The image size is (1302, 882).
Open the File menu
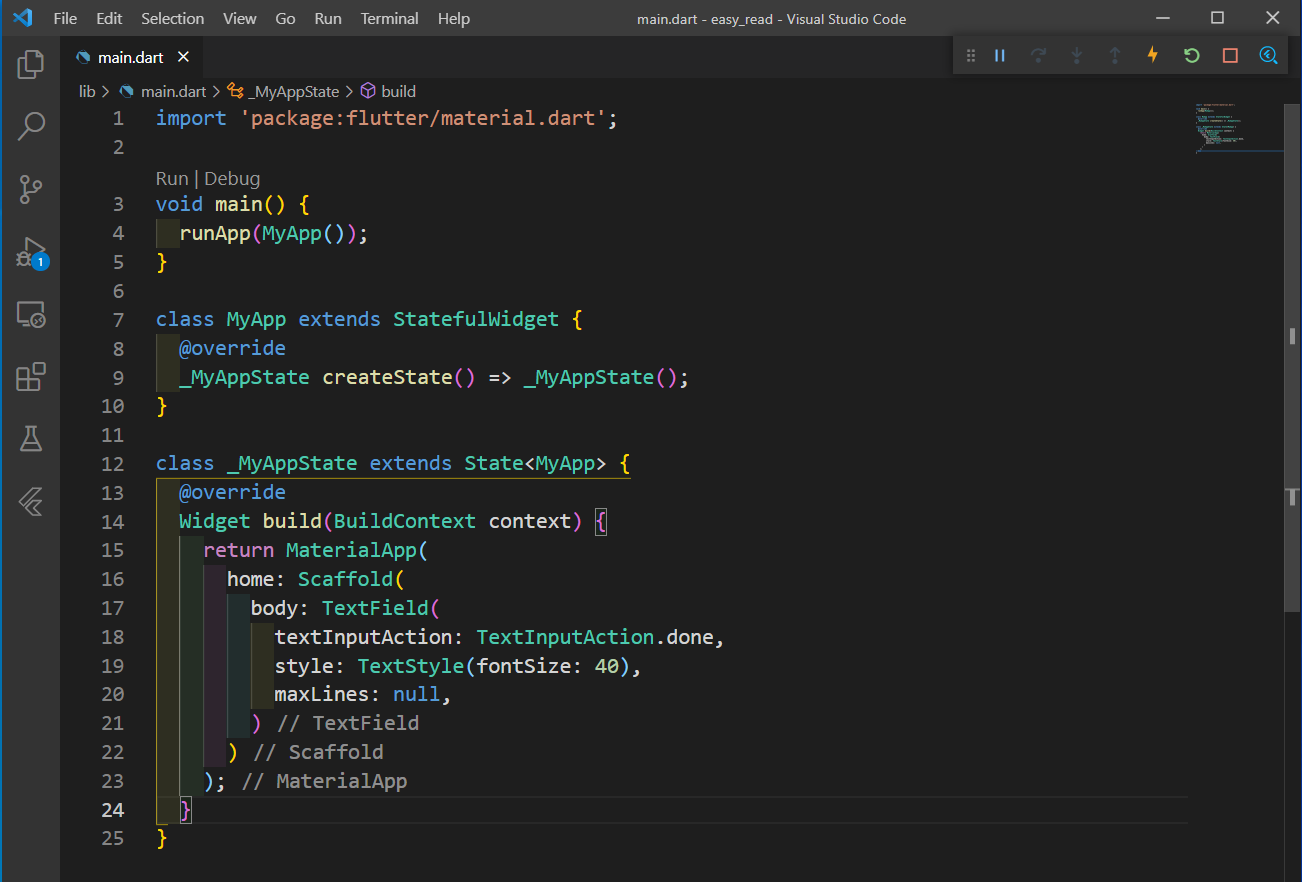click(x=65, y=18)
